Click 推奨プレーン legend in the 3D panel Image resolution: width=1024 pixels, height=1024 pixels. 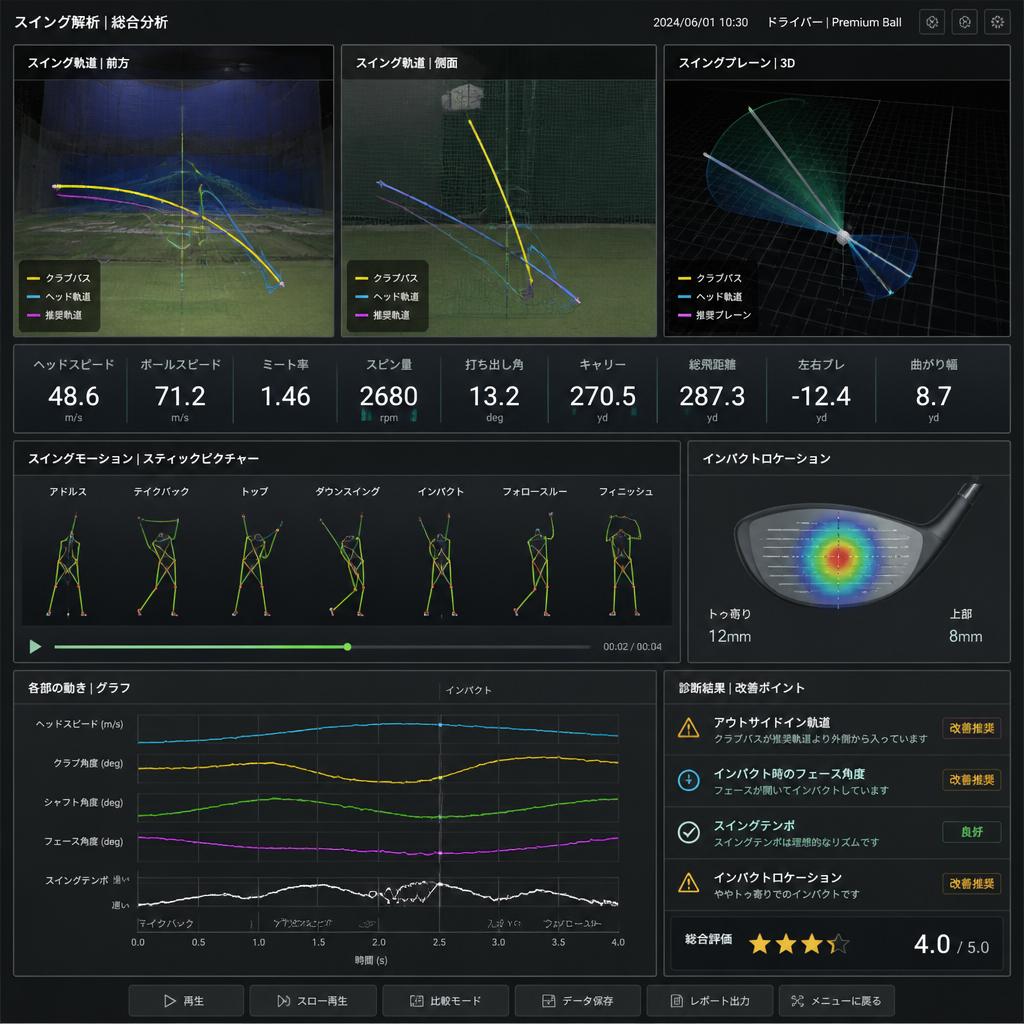pos(714,315)
